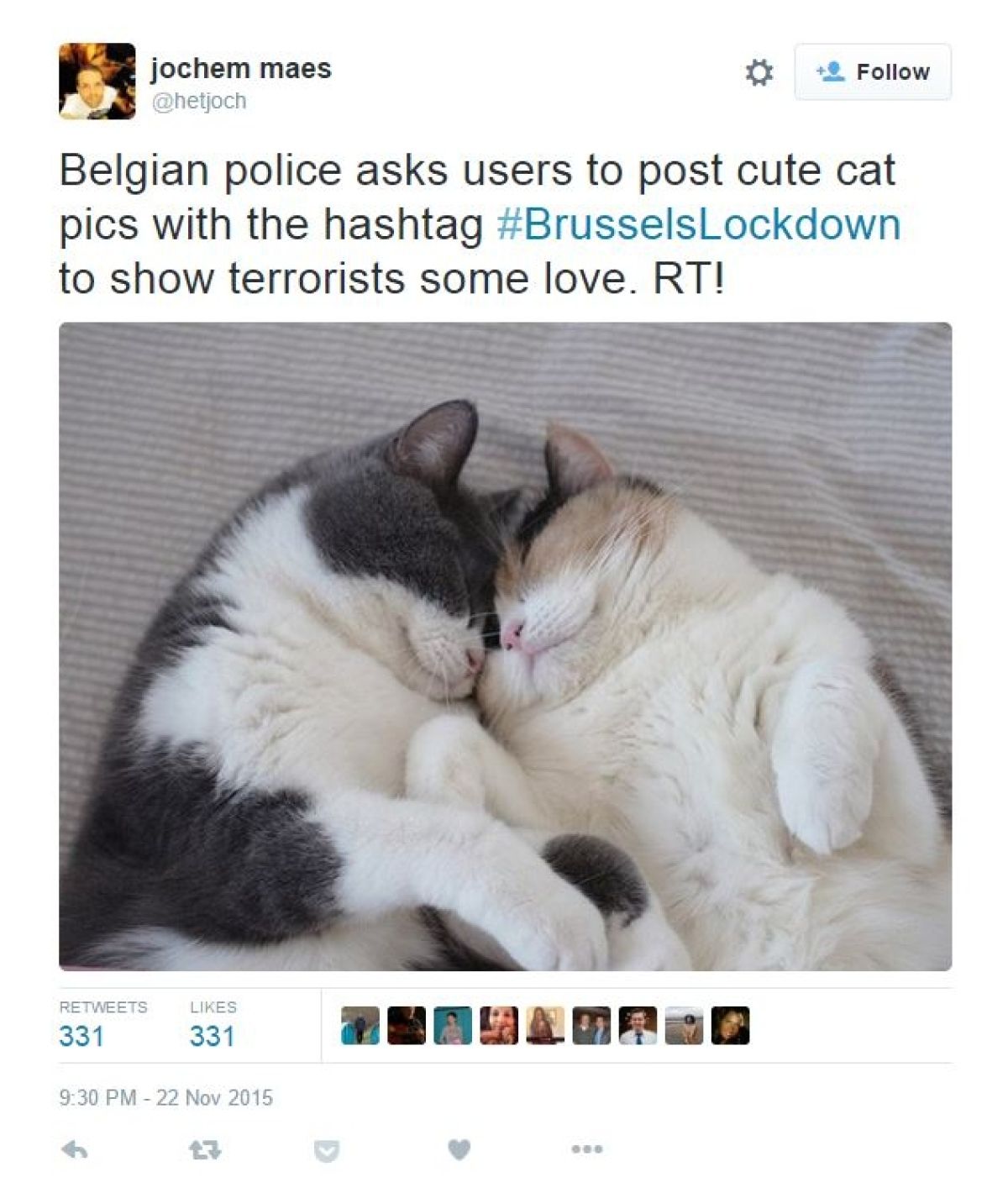The width and height of the screenshot is (1008, 1193).
Task: Enlarge the cuddling cats photo
Action: 505,647
